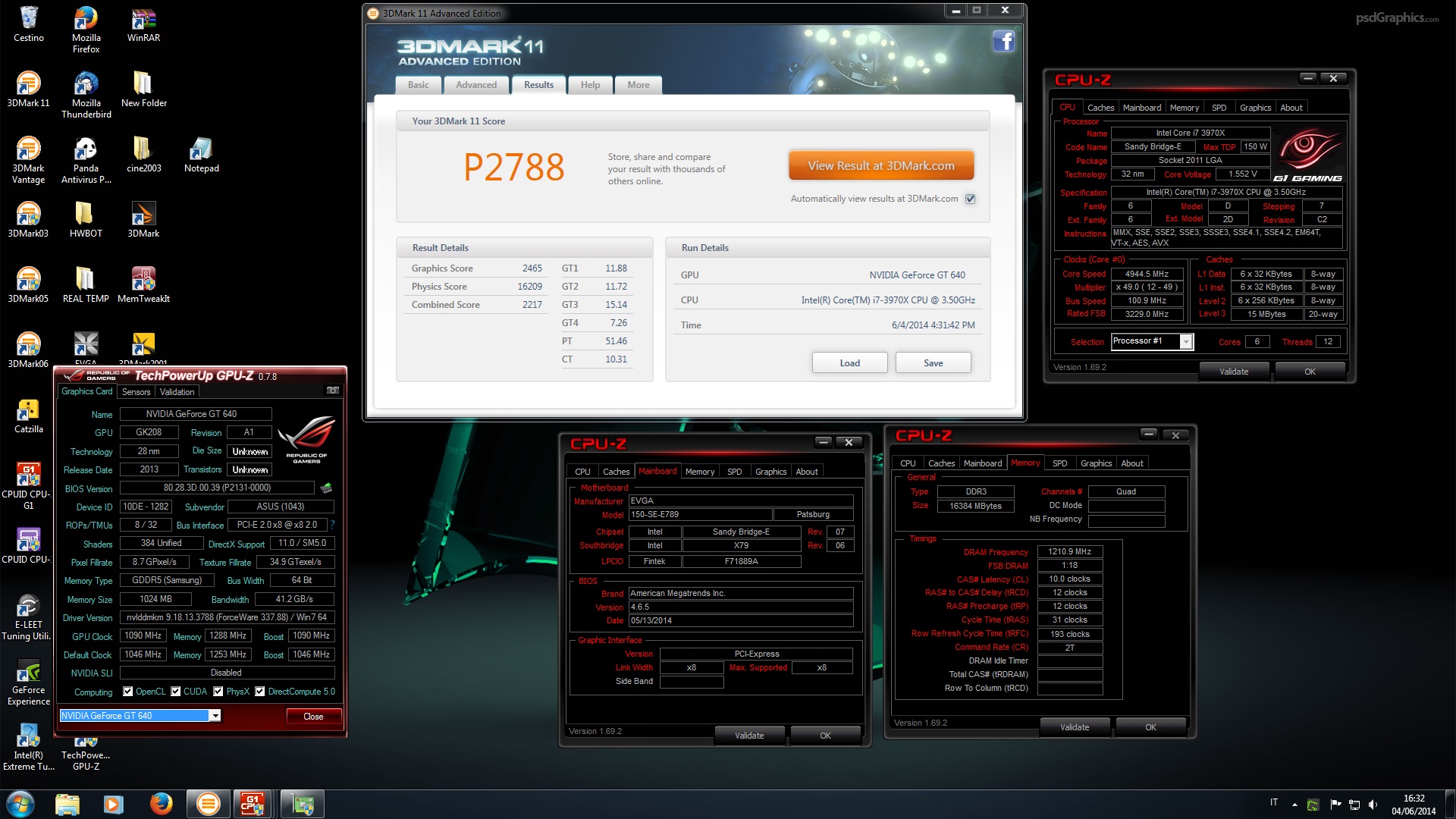Click Core Speed value 4944.5 MHz
The height and width of the screenshot is (819, 1456).
click(1147, 275)
